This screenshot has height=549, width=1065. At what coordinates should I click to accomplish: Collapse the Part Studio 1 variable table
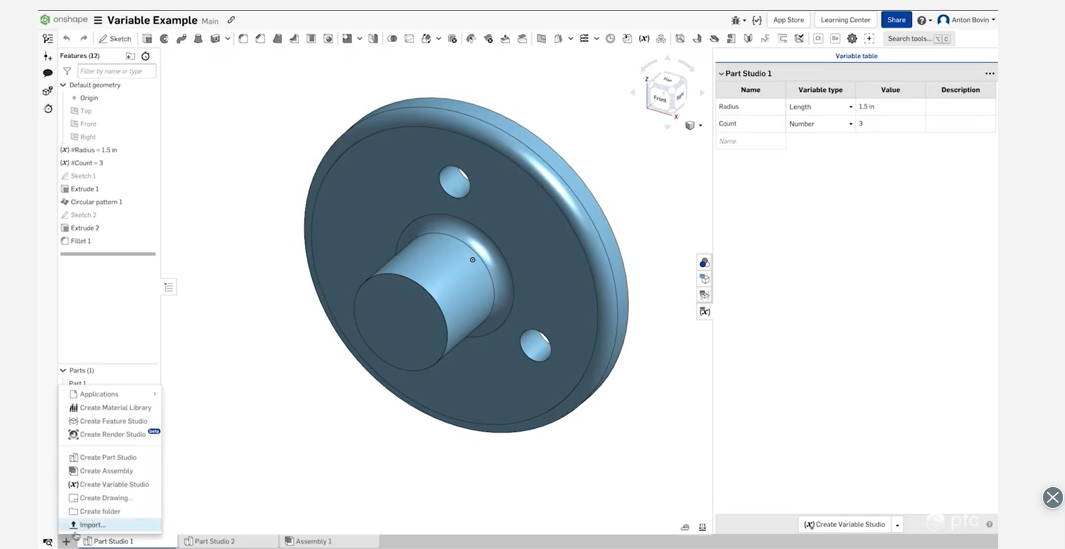coord(722,73)
